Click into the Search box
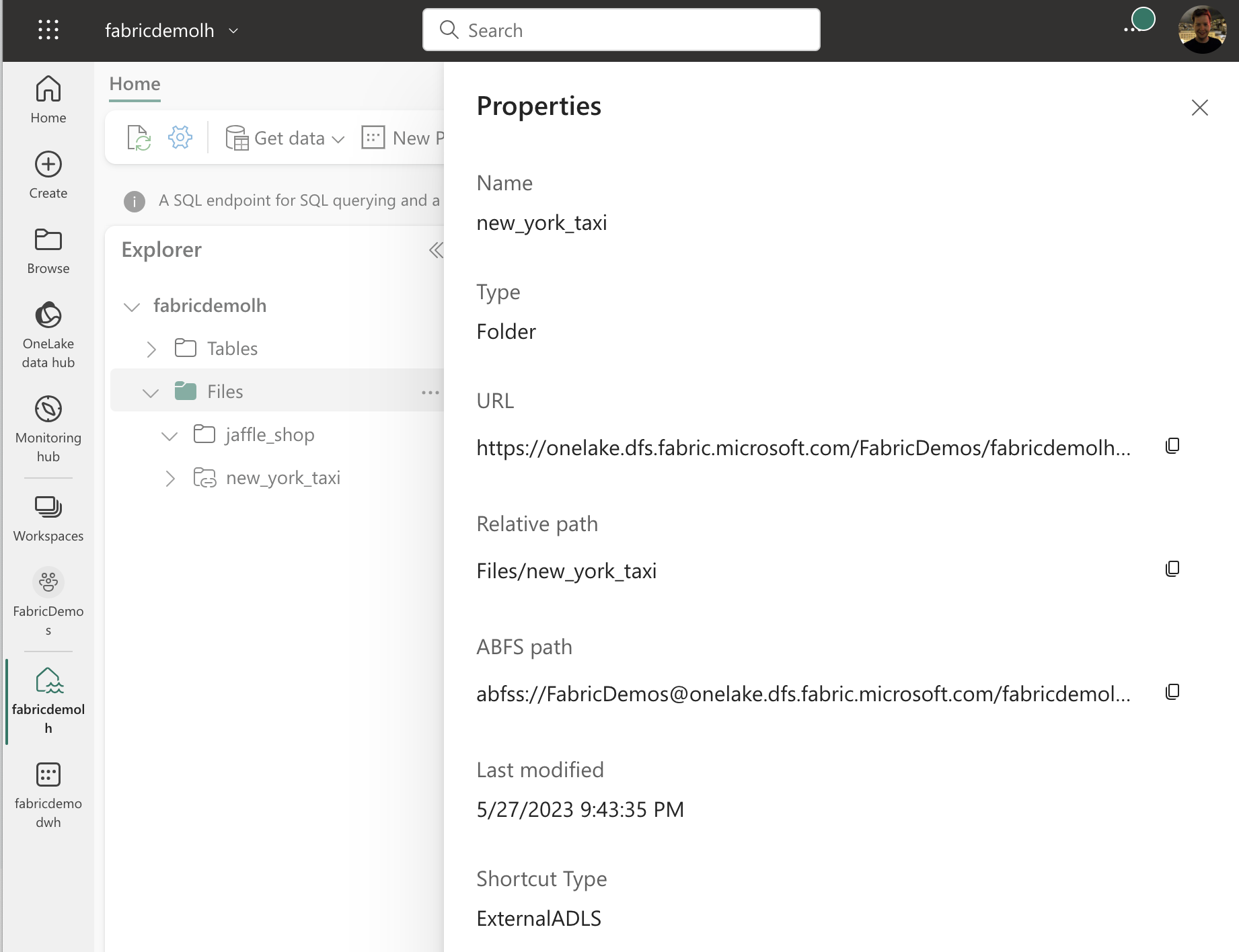 pos(621,30)
